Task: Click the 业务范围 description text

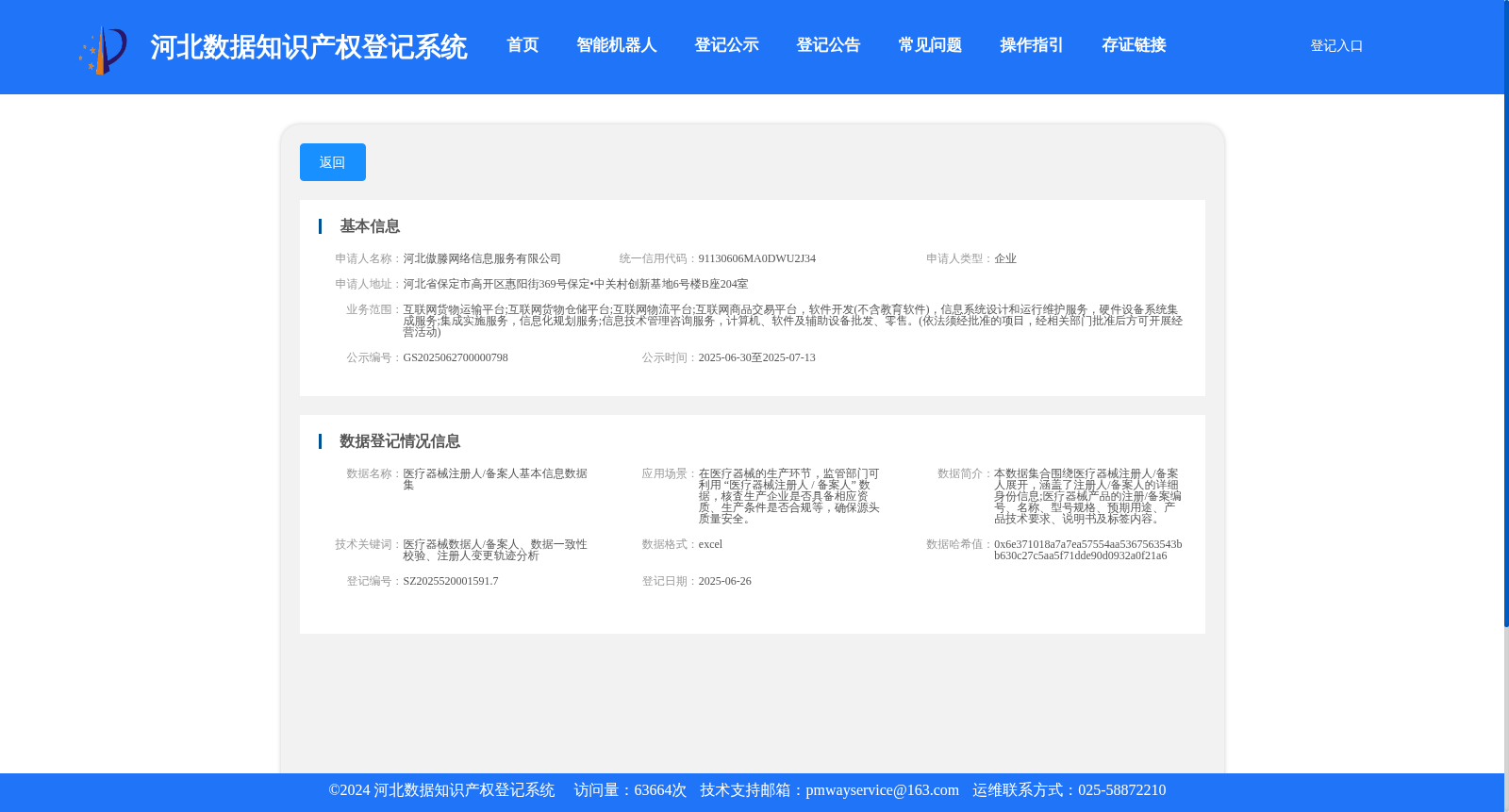Action: [x=792, y=321]
